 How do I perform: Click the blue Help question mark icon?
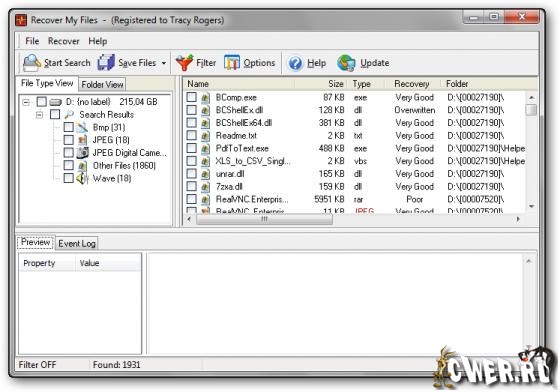pos(295,63)
